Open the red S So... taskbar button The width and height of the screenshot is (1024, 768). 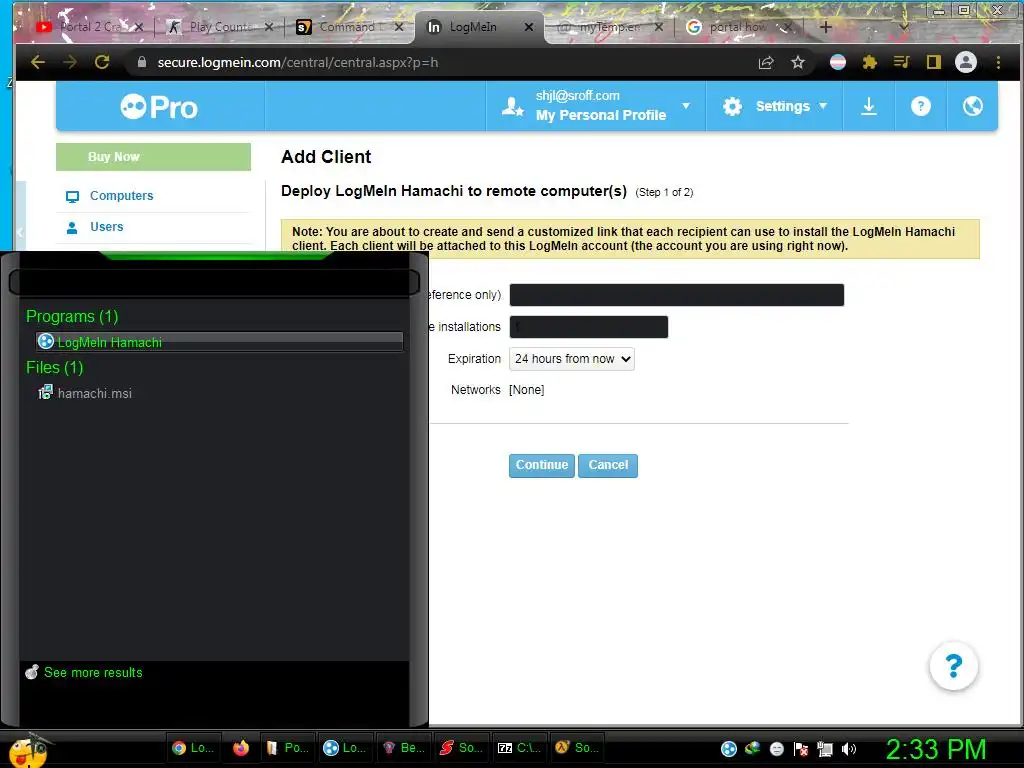pyautogui.click(x=462, y=748)
